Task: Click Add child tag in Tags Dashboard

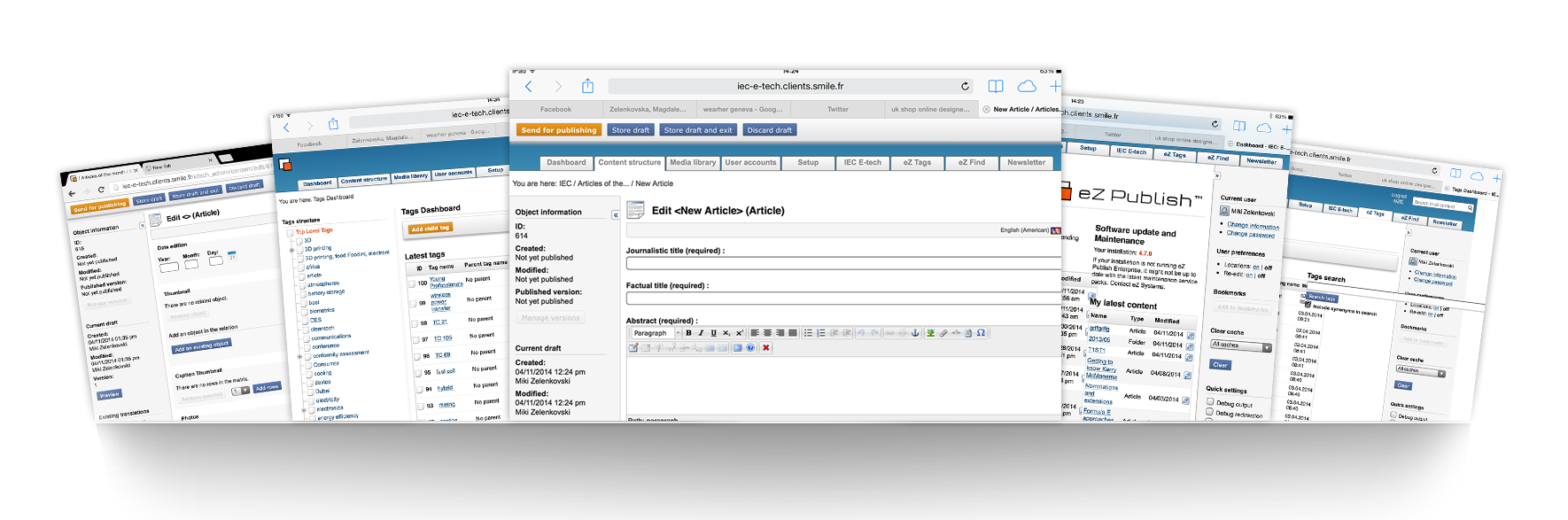Action: point(430,229)
